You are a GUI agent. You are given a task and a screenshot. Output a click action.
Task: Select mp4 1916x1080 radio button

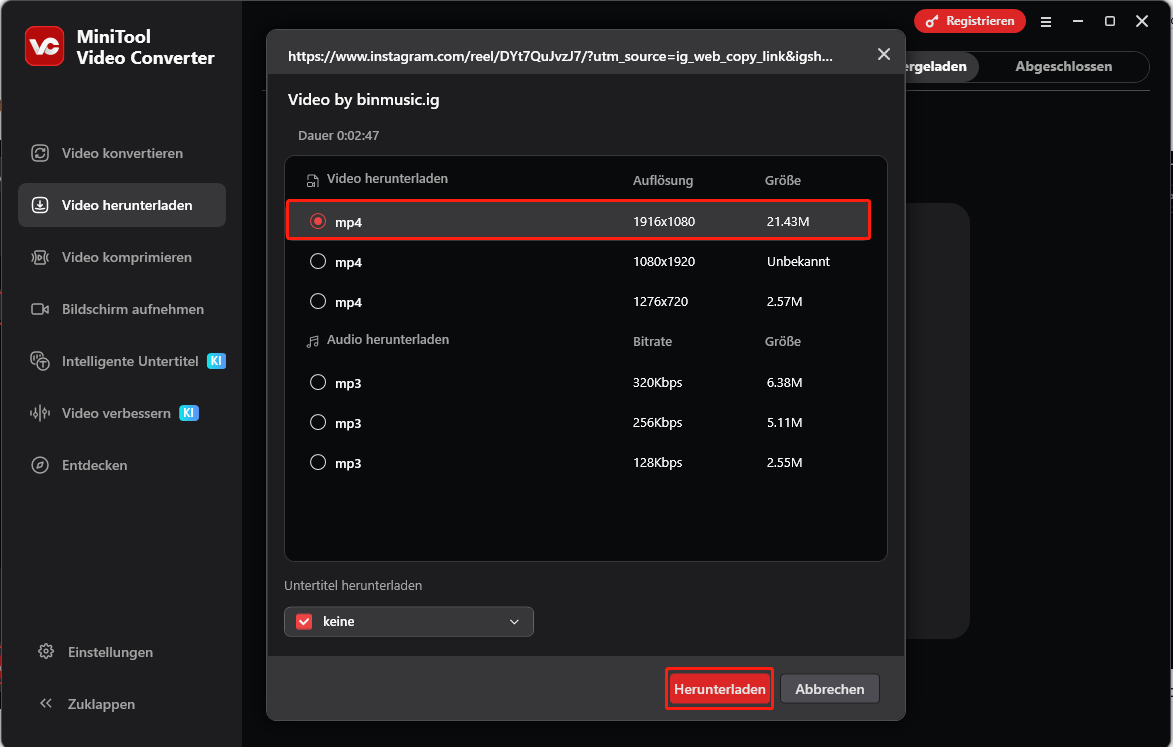coord(318,221)
